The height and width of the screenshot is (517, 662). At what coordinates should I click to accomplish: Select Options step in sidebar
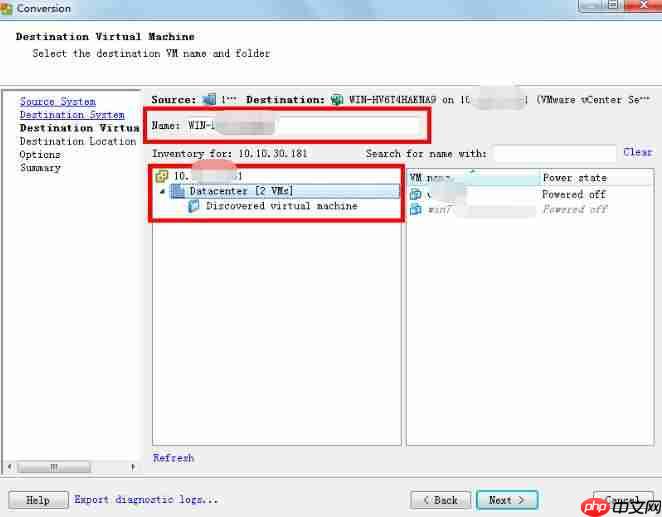[x=40, y=154]
